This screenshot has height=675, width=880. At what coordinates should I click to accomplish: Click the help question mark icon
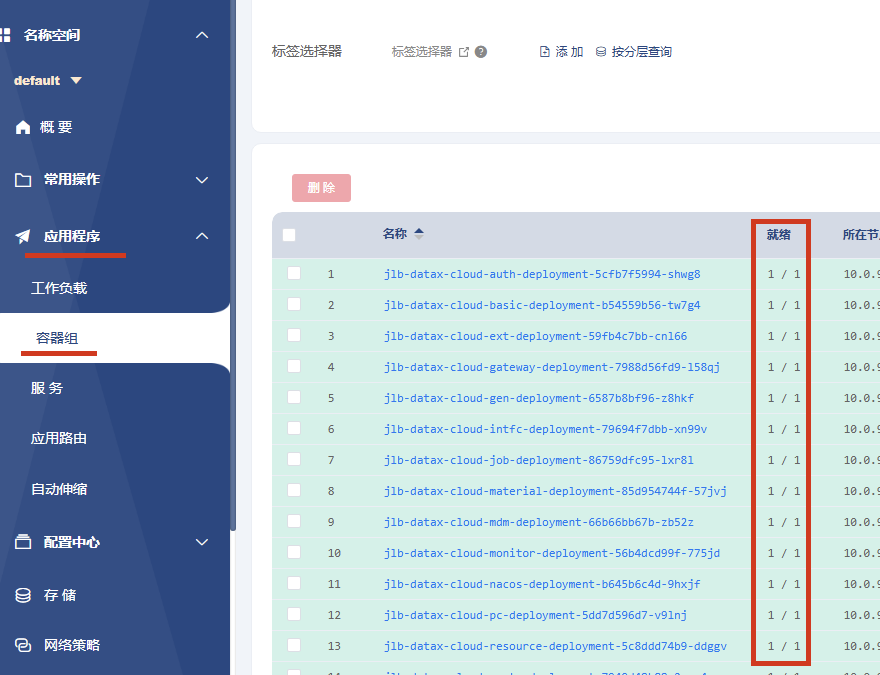pos(481,52)
